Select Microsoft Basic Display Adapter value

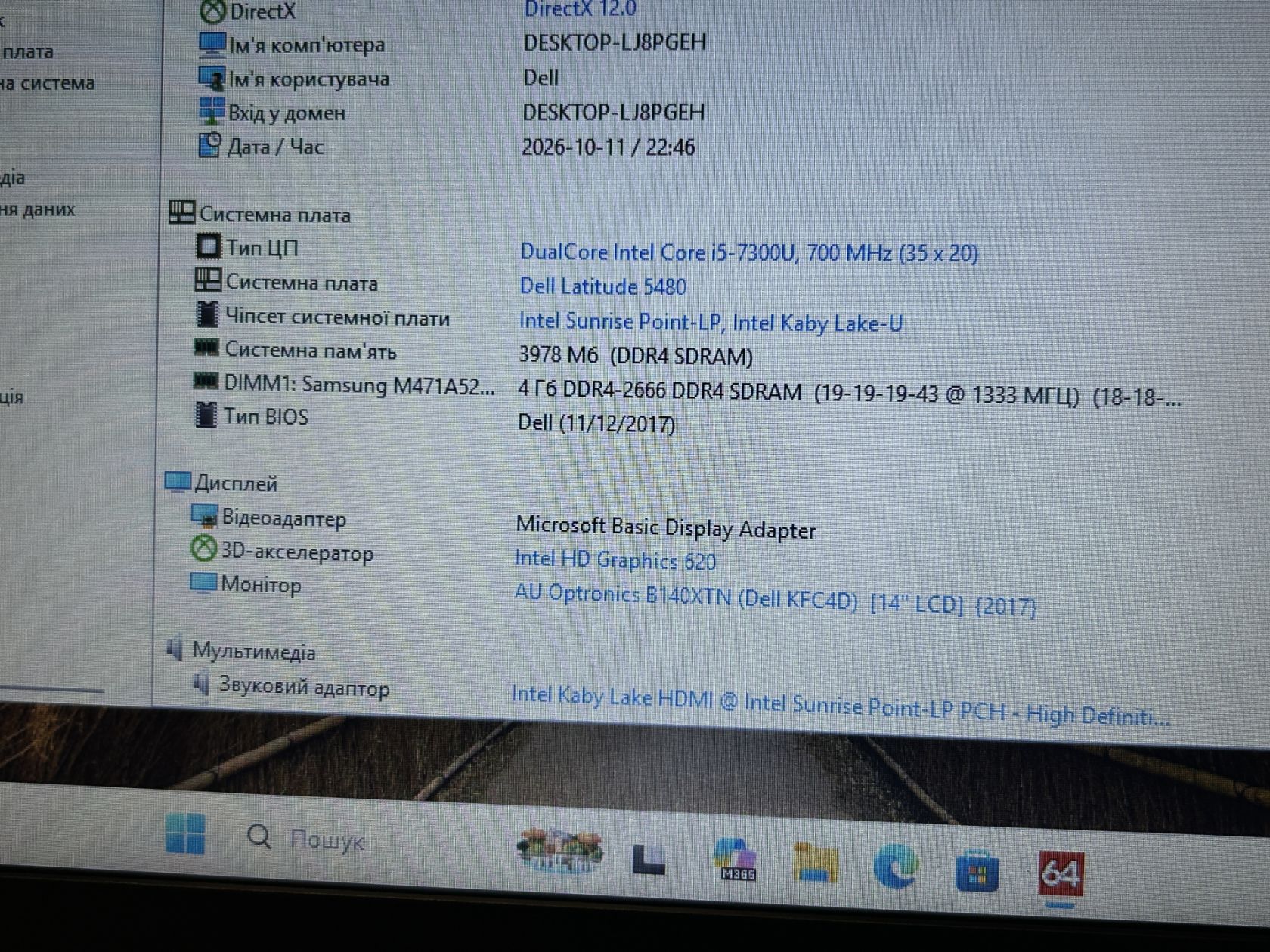(x=665, y=527)
